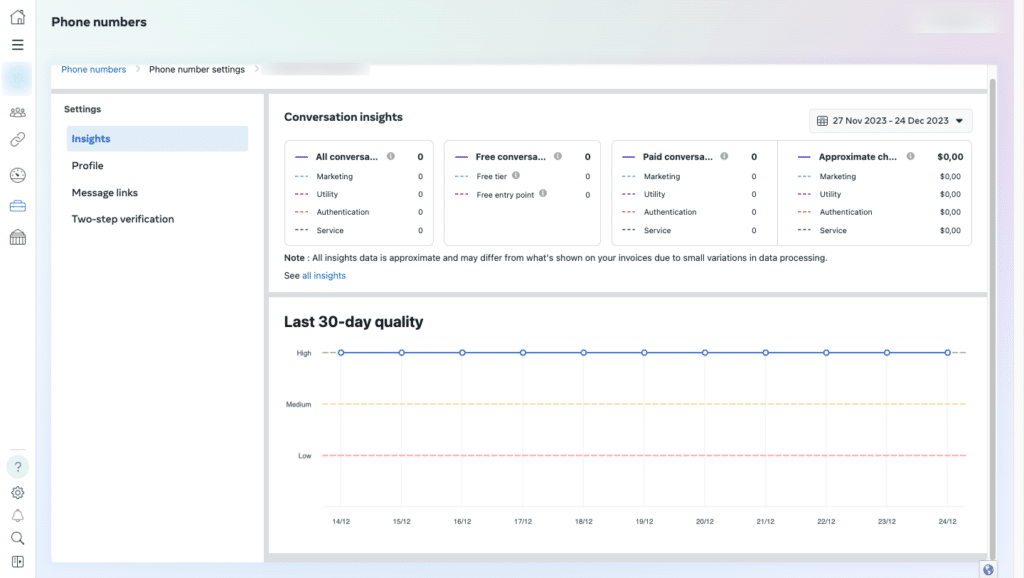Open the gauge dashboard icon in sidebar
The height and width of the screenshot is (578, 1024).
tap(18, 175)
